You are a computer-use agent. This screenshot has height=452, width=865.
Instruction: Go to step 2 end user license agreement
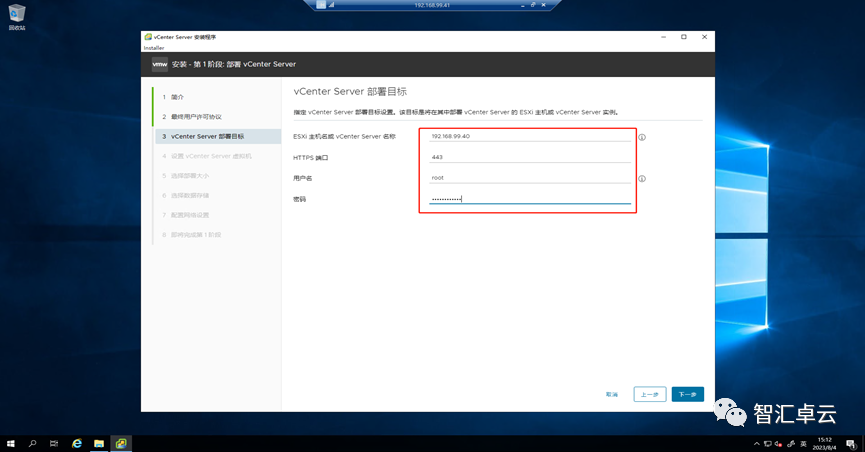(x=218, y=117)
